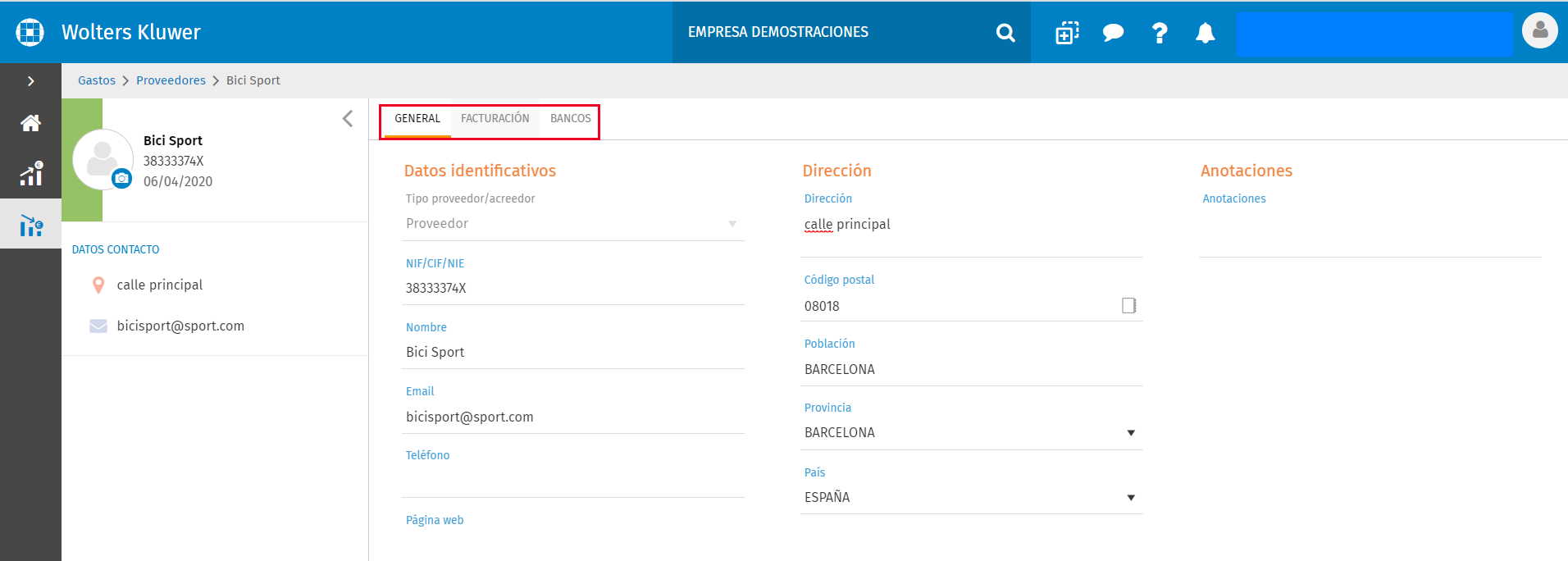Switch to the GENERAL tab

[417, 119]
